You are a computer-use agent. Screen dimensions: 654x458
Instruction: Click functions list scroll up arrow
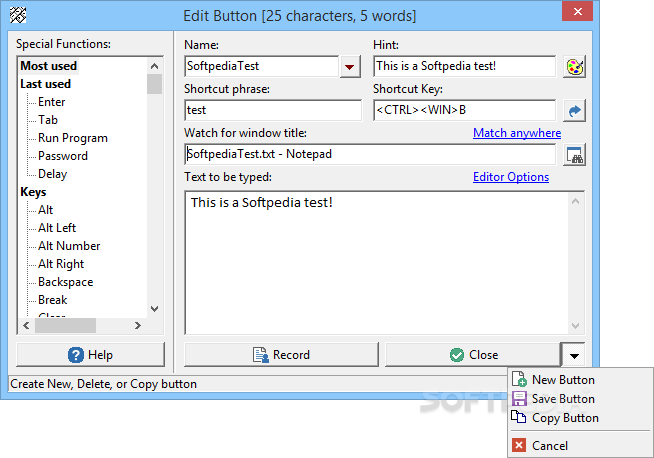point(154,66)
